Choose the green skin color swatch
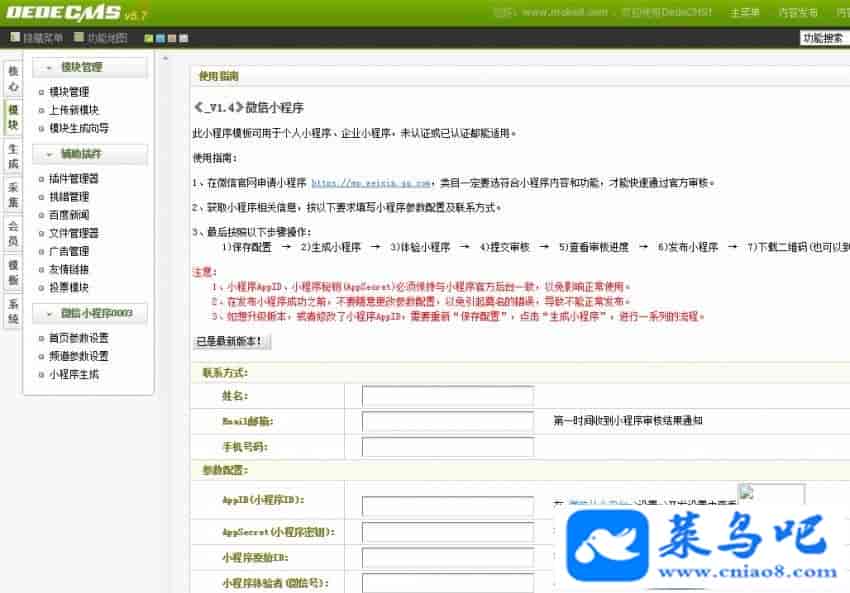850x593 pixels. 149,38
